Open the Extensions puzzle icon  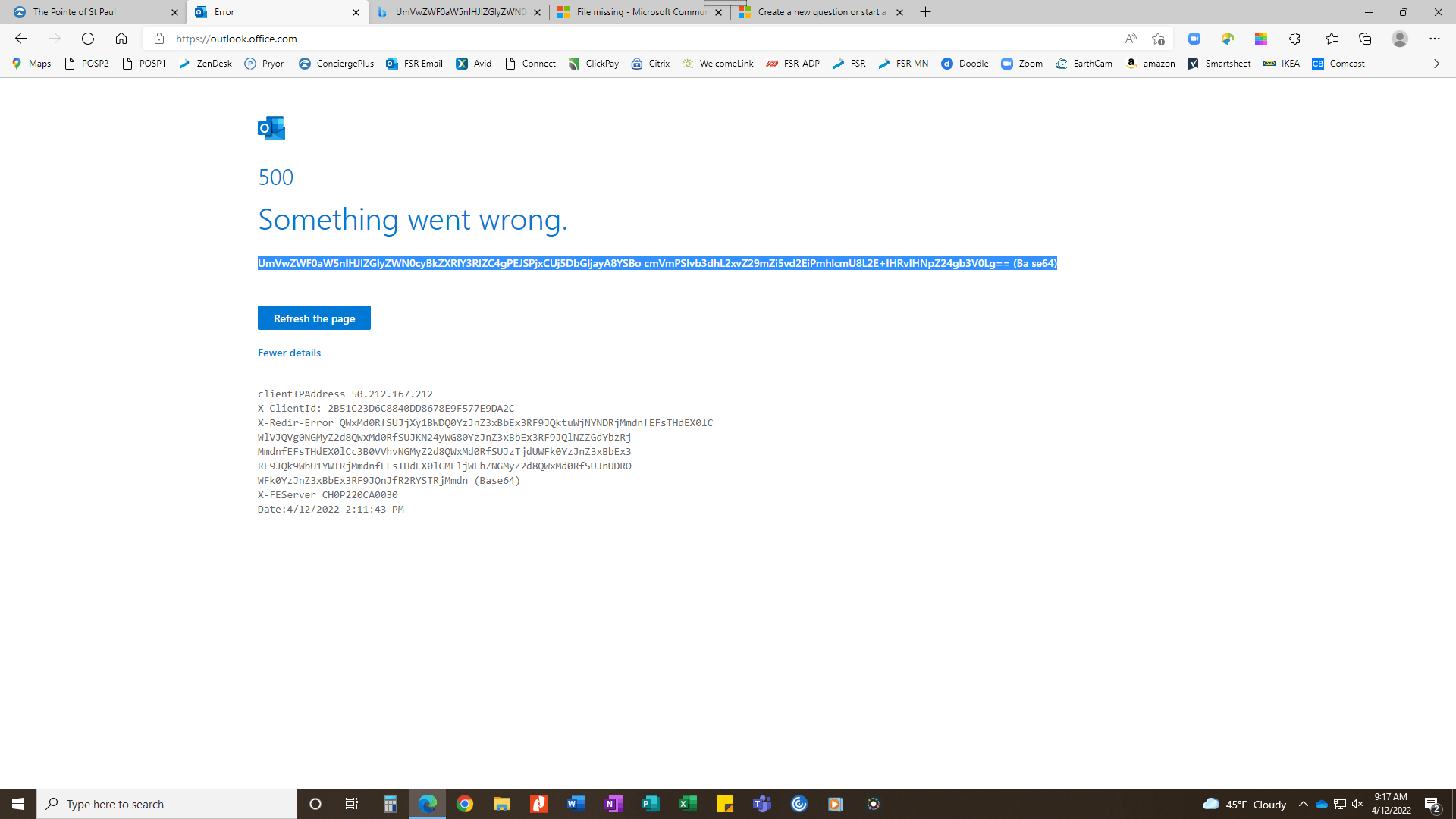pos(1294,39)
